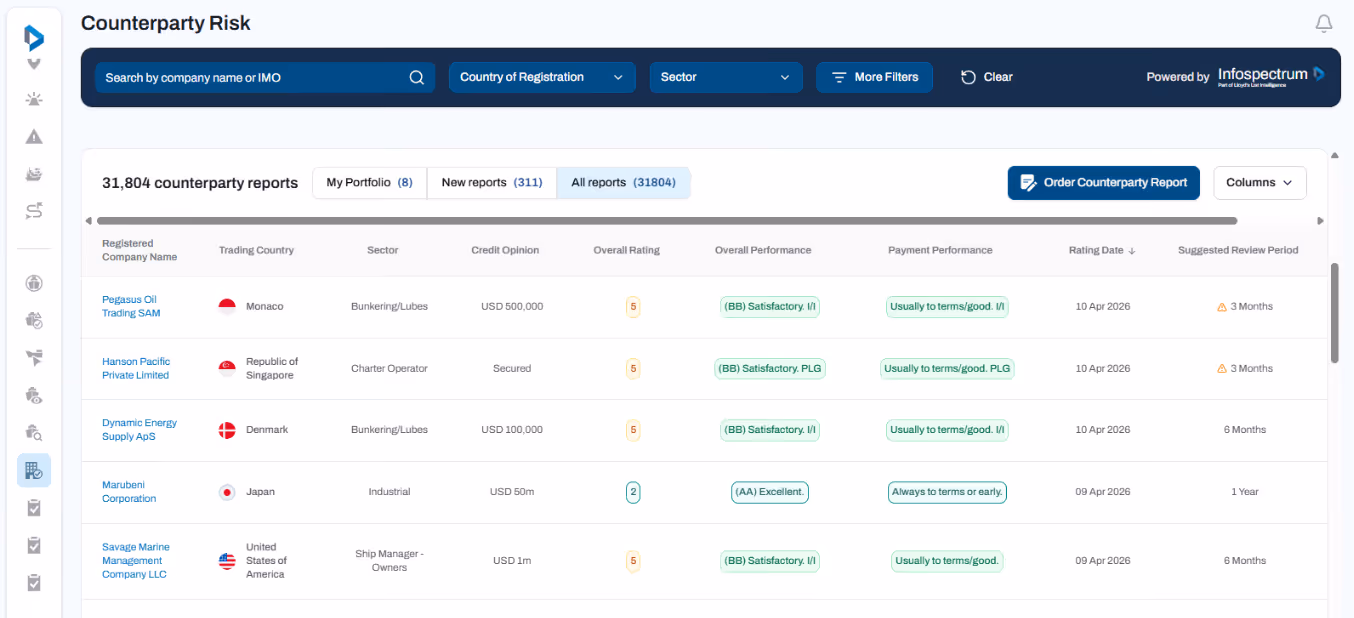1354x618 pixels.
Task: Open the ship sidebar icon
Action: pyautogui.click(x=34, y=174)
